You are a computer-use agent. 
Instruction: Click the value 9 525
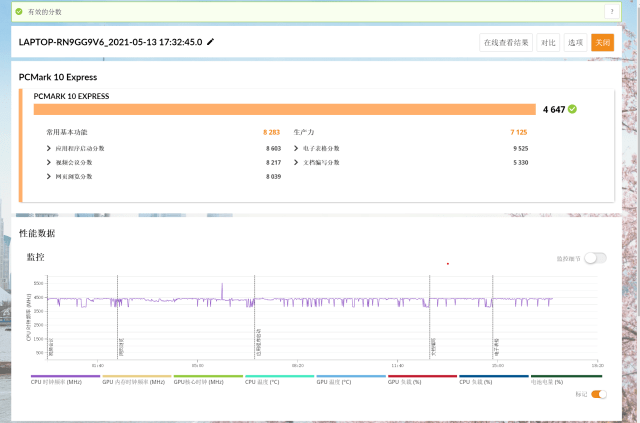[521, 148]
